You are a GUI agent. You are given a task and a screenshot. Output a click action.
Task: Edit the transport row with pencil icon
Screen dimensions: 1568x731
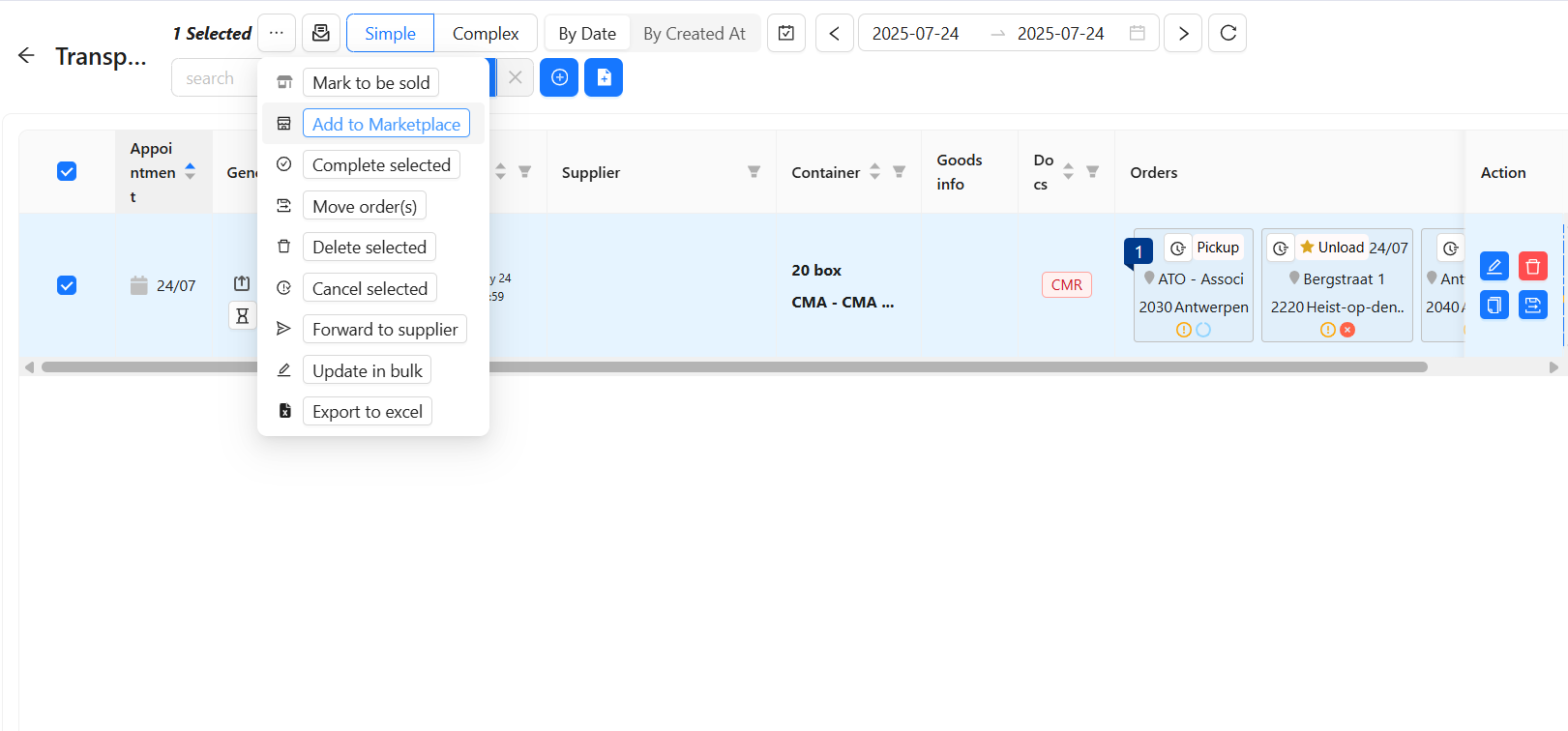click(x=1494, y=266)
